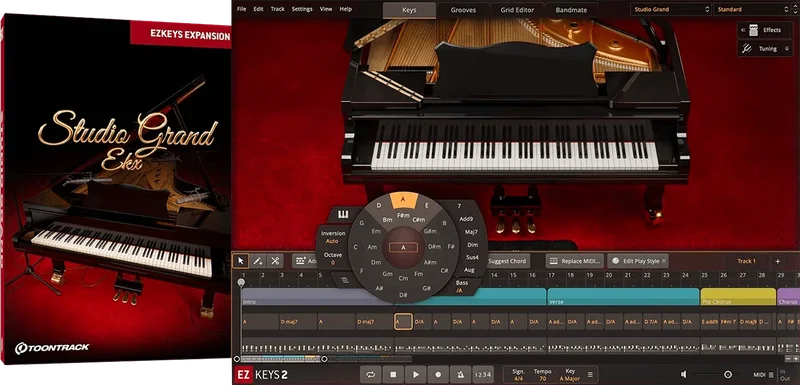The width and height of the screenshot is (800, 385).
Task: Select E chord on the wheel
Action: pos(427,206)
